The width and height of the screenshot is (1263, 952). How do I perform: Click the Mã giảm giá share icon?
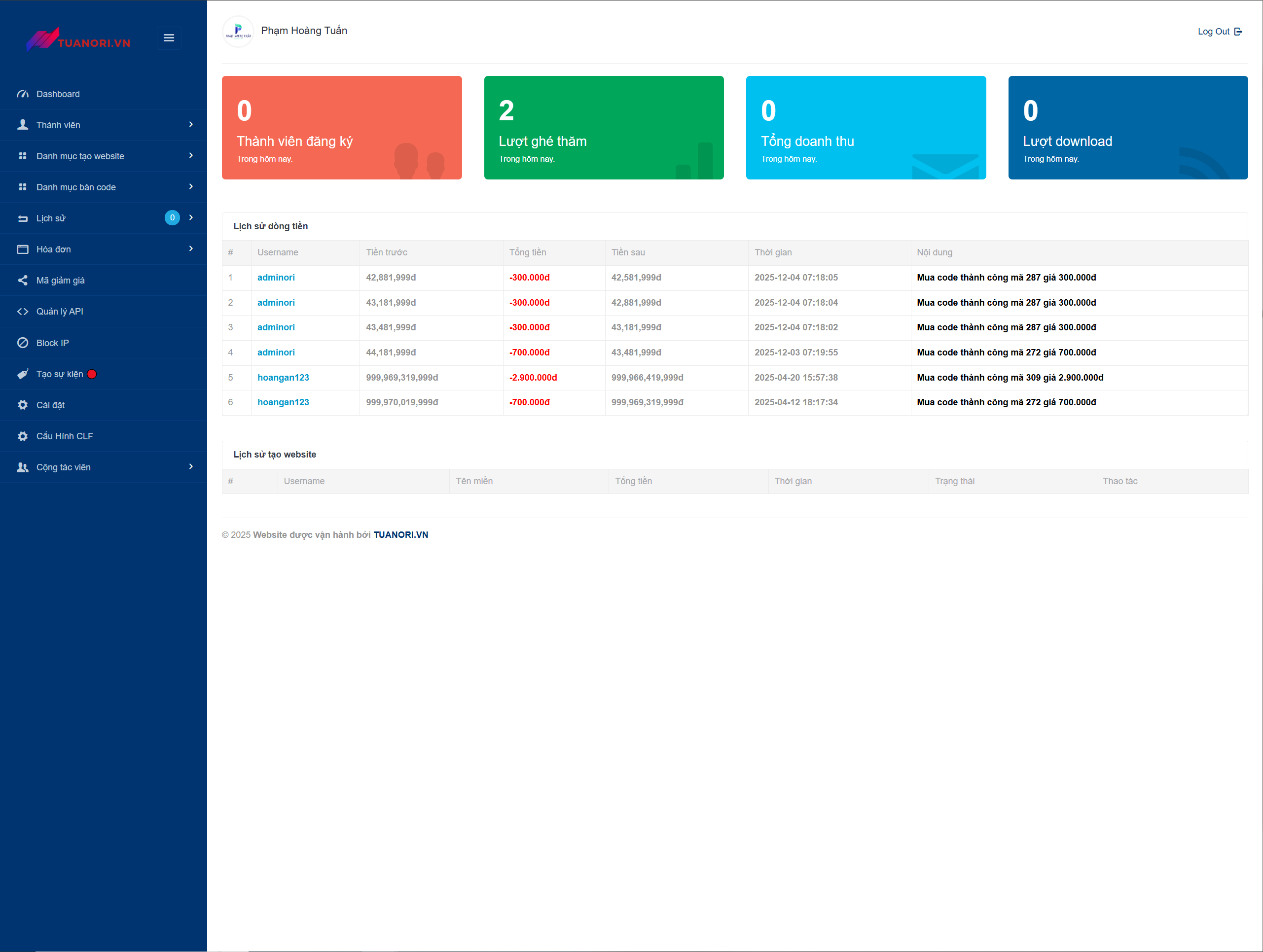[x=23, y=280]
